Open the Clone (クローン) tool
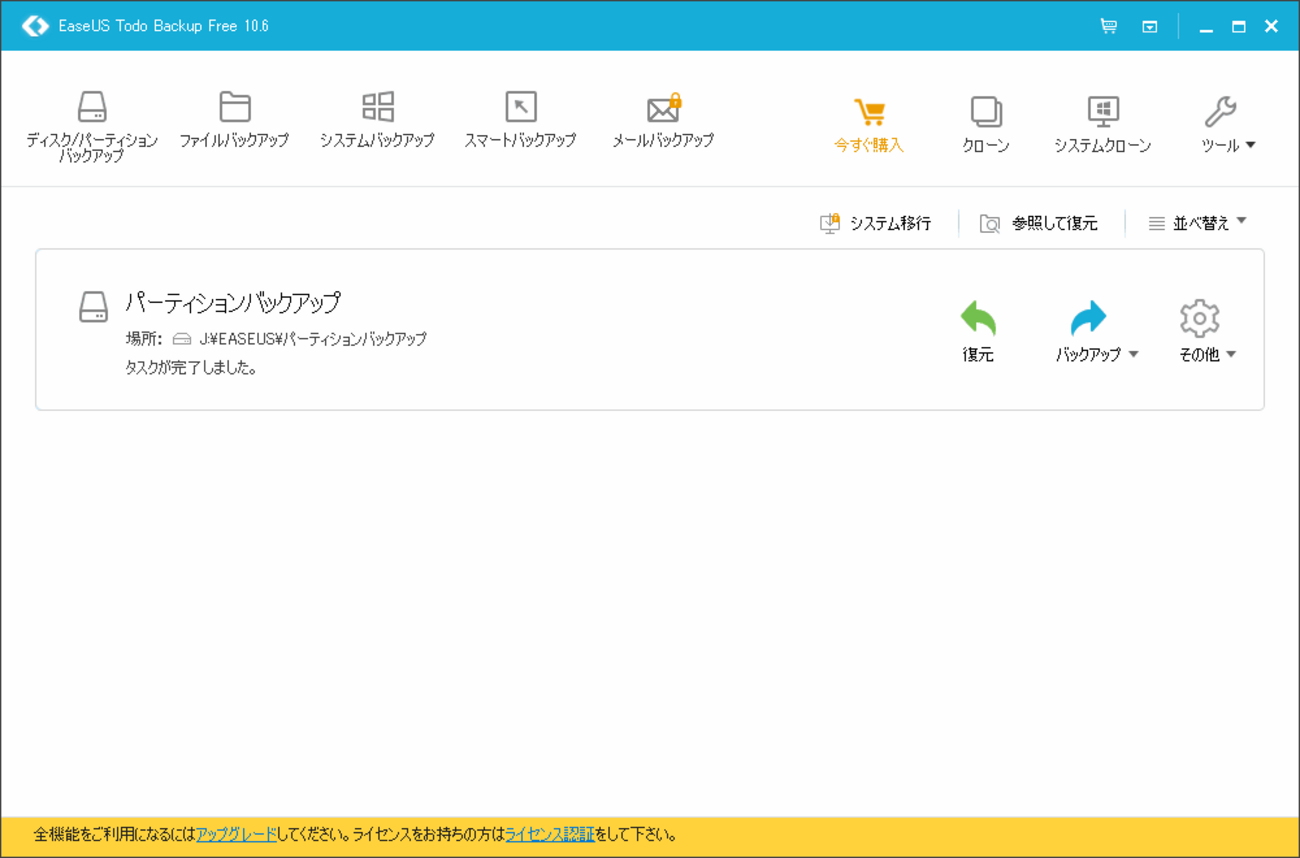 click(986, 125)
